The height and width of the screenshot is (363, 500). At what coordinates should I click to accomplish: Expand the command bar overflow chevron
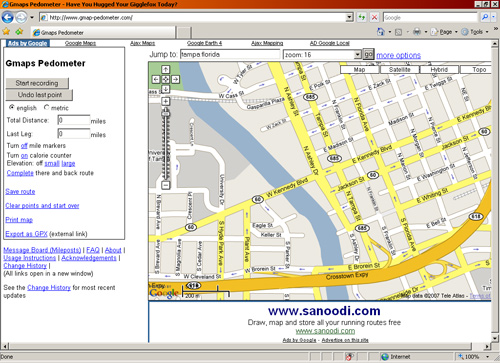pyautogui.click(x=495, y=29)
